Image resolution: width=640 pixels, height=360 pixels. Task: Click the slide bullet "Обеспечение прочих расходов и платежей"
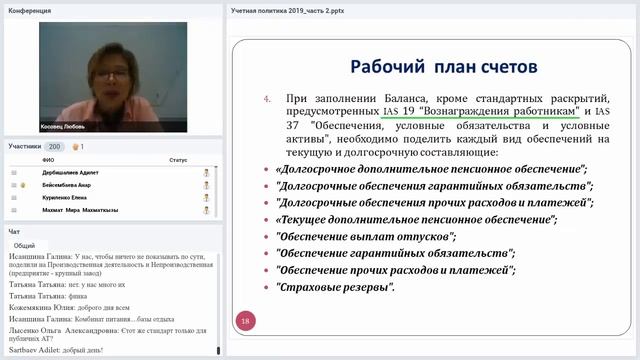(396, 270)
